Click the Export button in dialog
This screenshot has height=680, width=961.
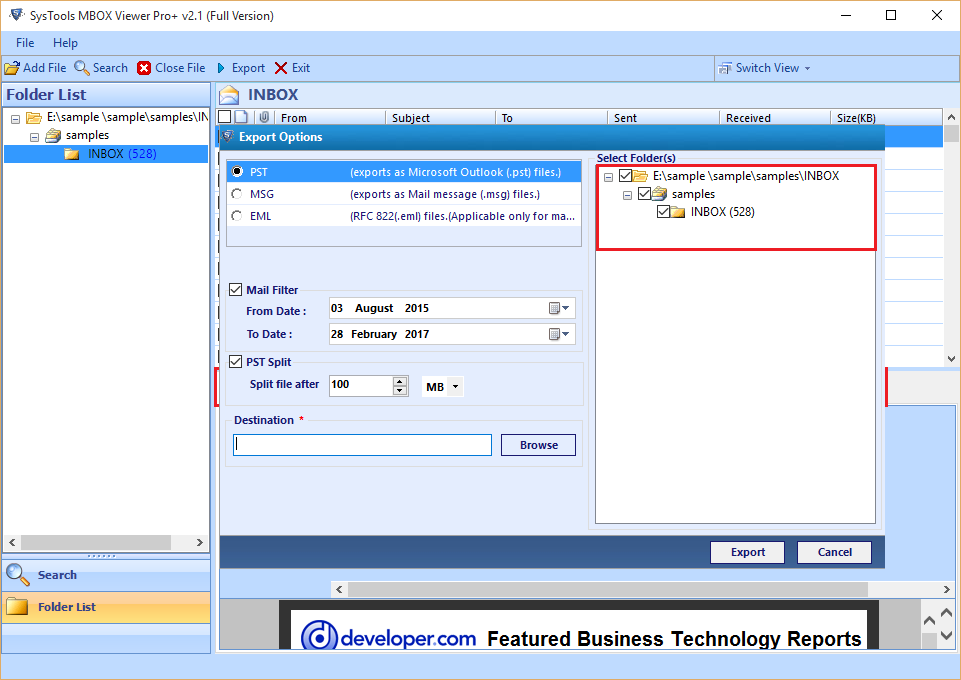coord(748,552)
